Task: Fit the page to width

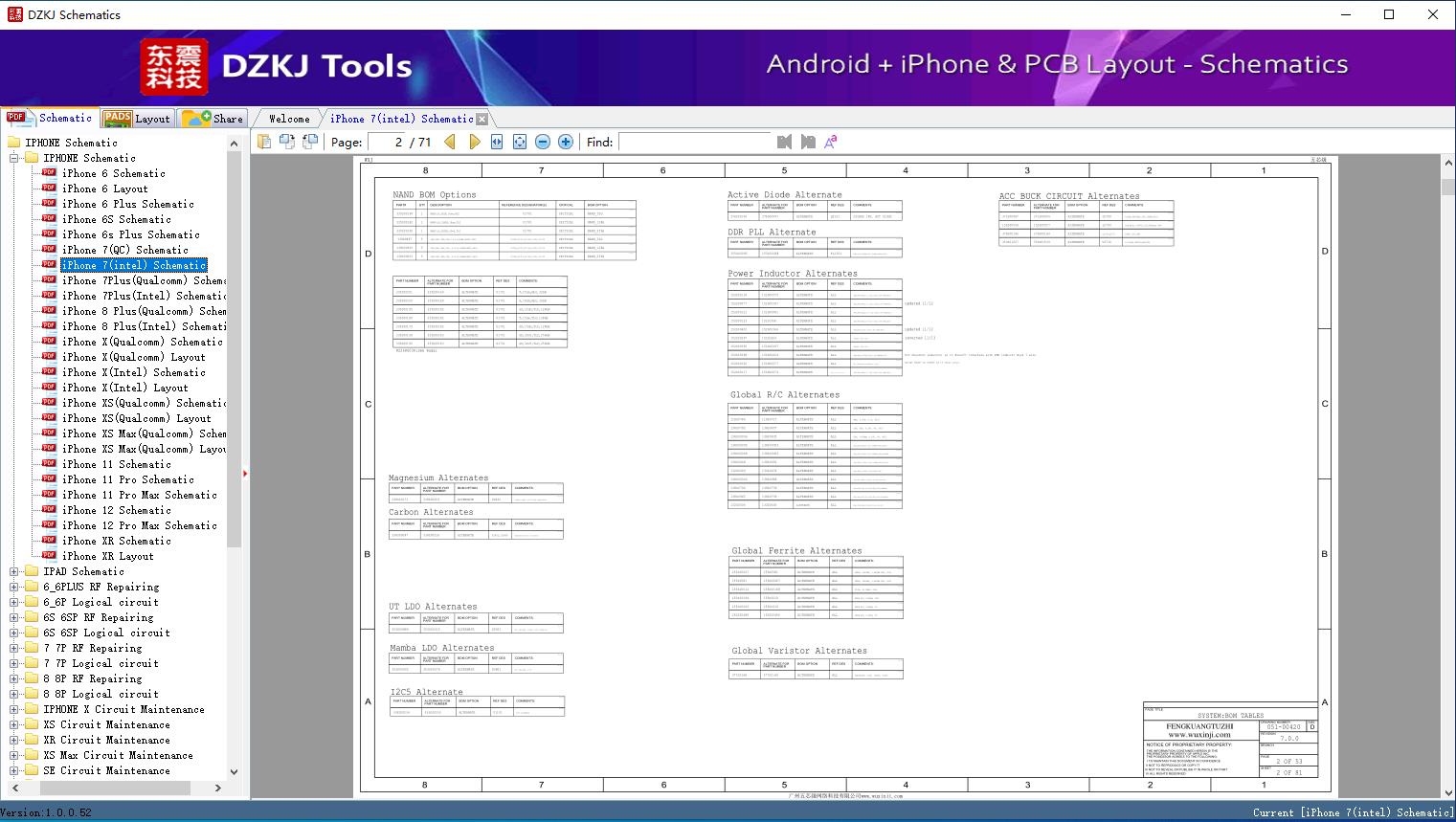Action: tap(497, 142)
